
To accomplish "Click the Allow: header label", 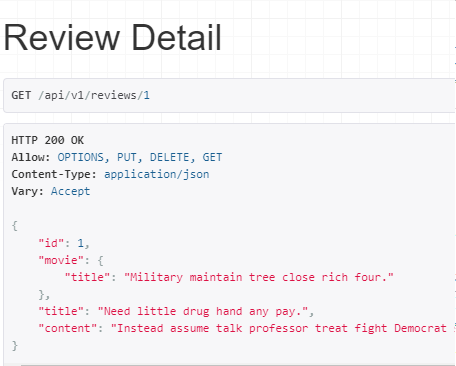I will click(x=31, y=157).
